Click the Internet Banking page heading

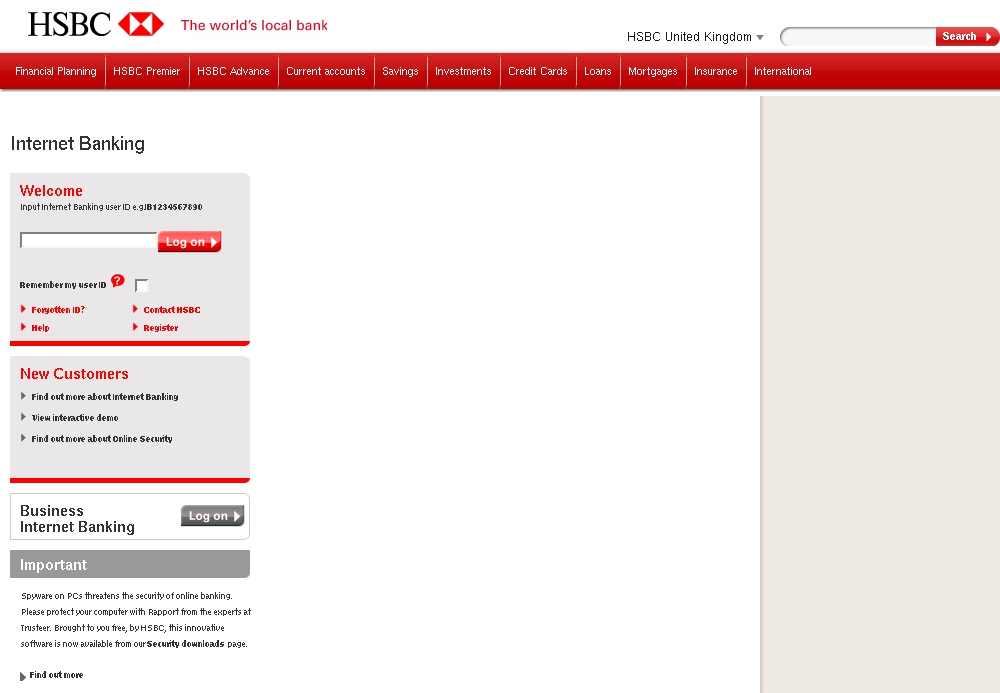tap(78, 144)
